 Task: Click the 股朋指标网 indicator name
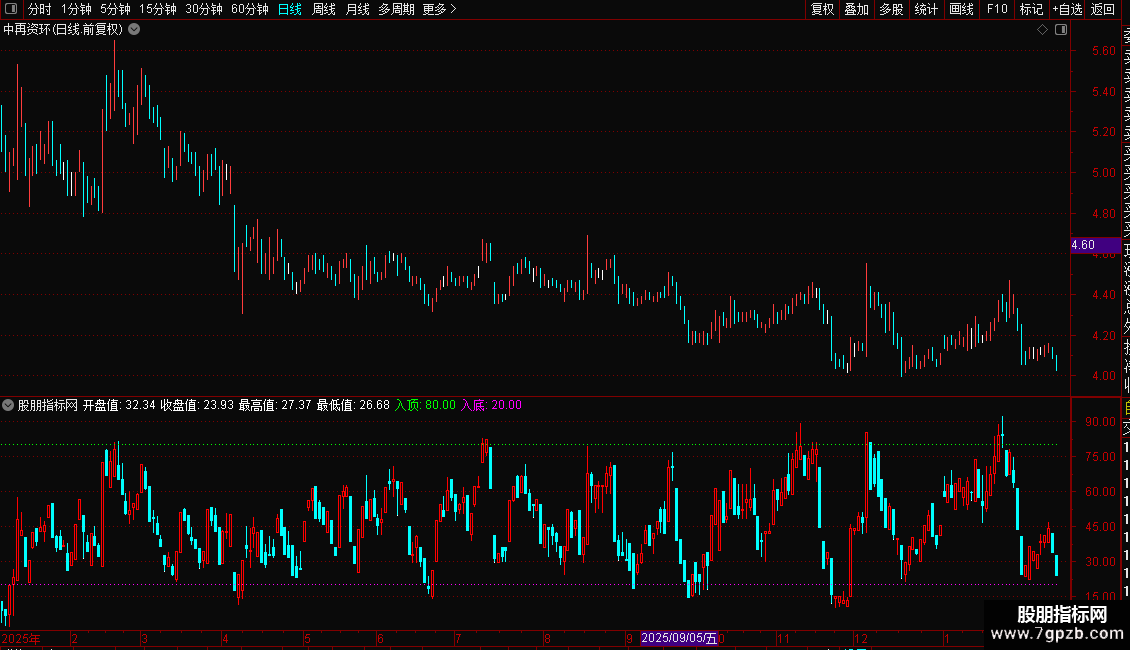[48, 405]
